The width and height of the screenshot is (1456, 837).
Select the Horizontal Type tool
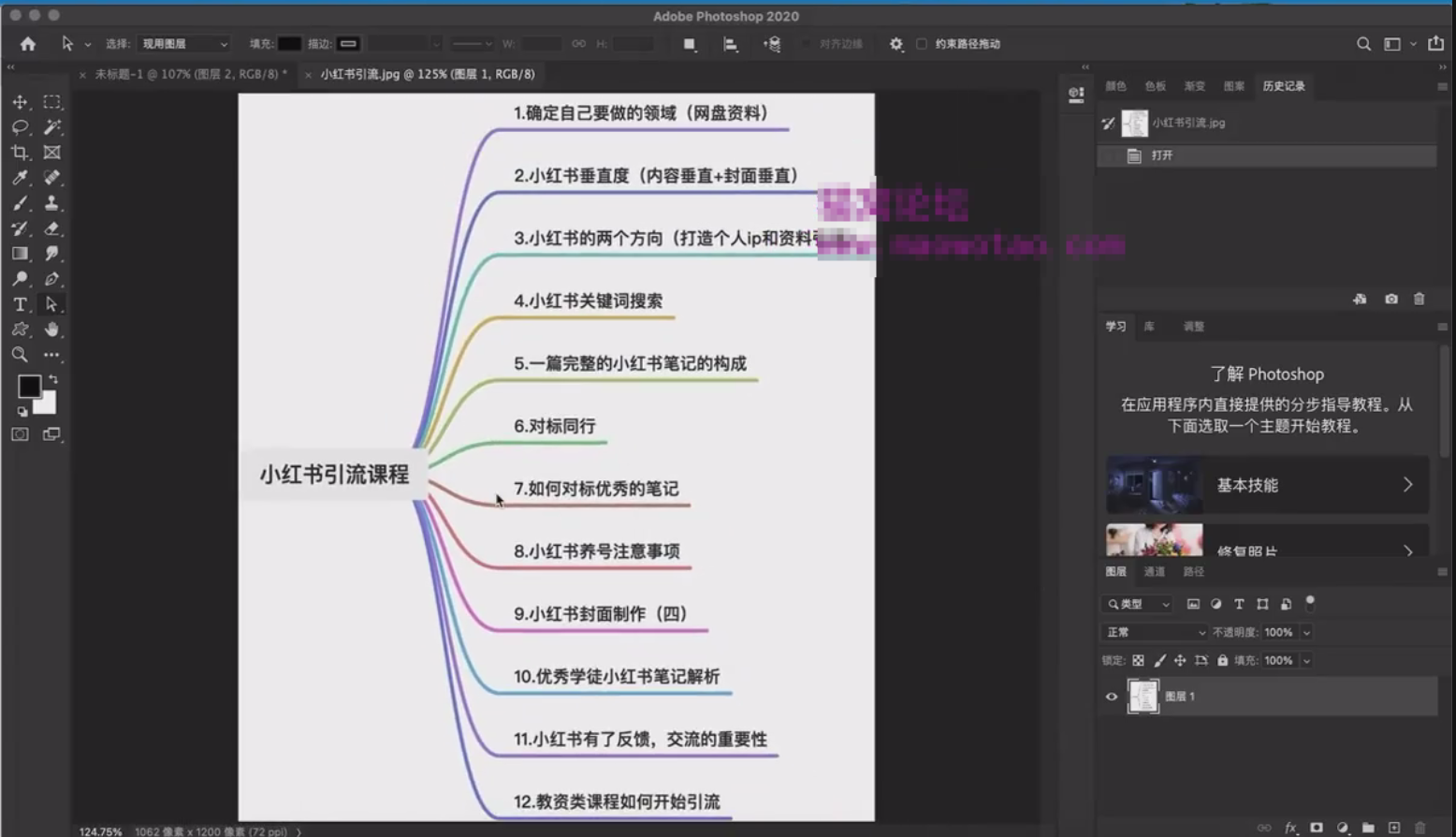click(x=20, y=304)
